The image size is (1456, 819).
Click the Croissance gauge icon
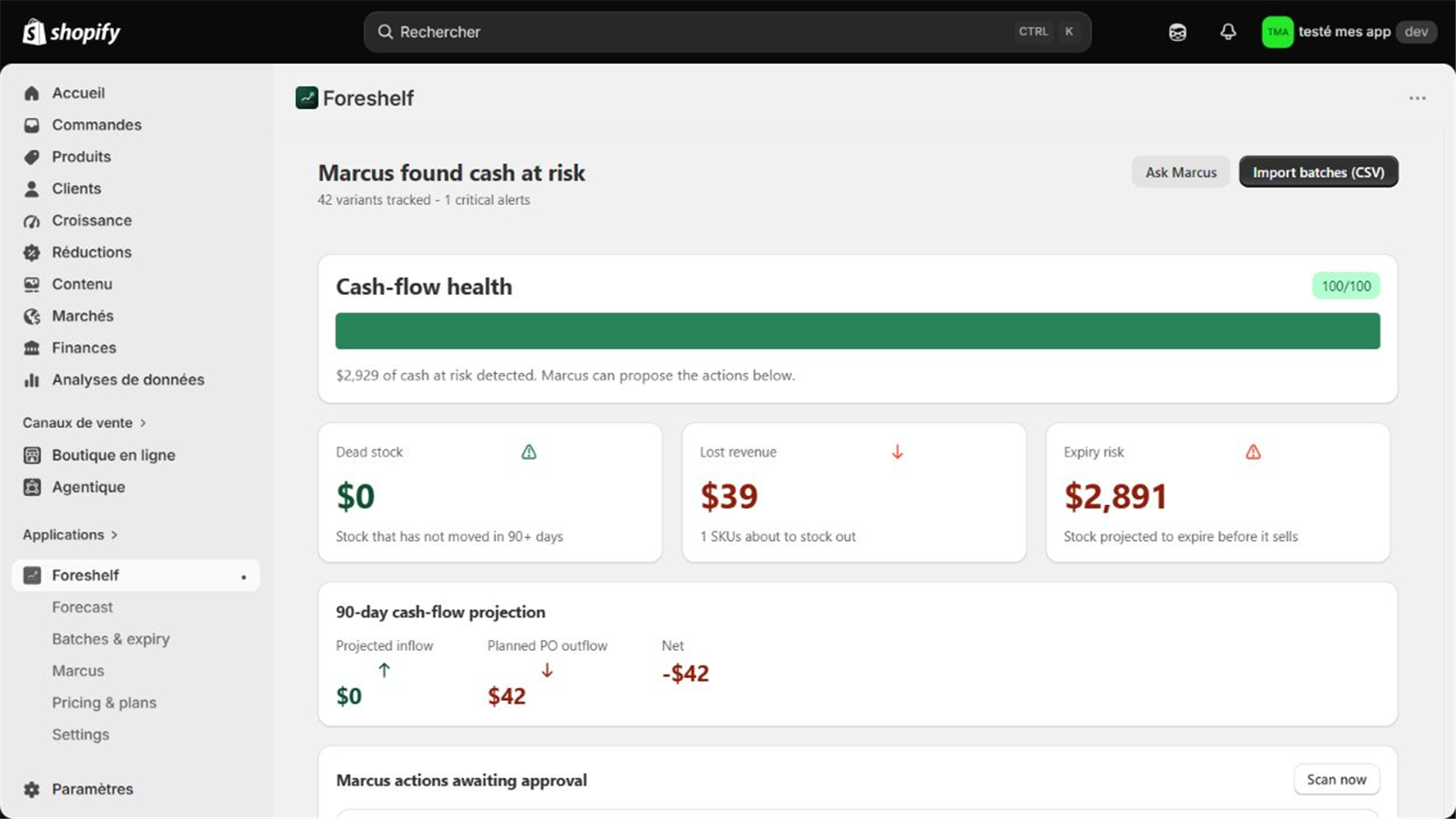(32, 220)
